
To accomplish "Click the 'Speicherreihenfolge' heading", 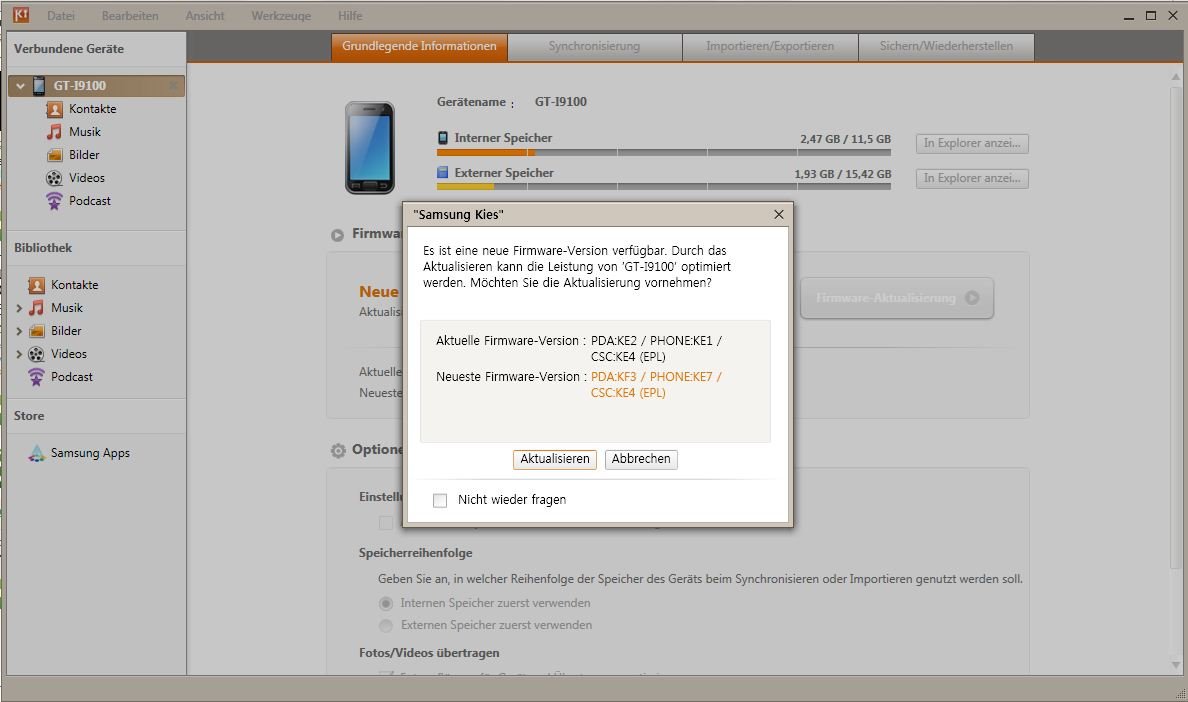I will tap(415, 553).
